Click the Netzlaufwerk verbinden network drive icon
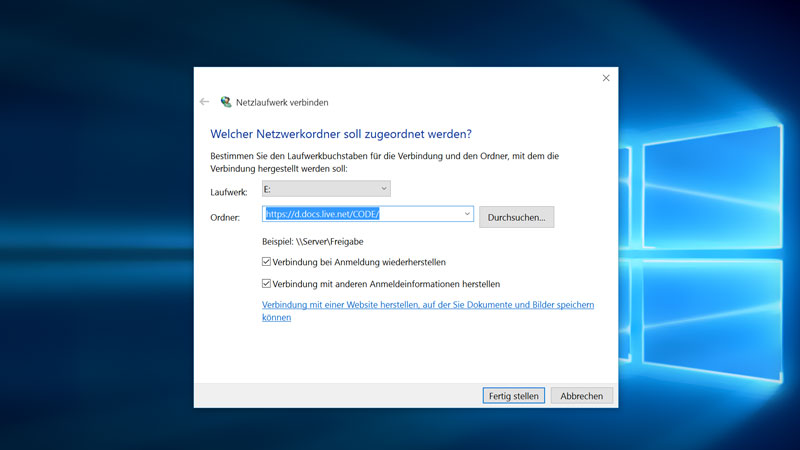800x450 pixels. (226, 102)
